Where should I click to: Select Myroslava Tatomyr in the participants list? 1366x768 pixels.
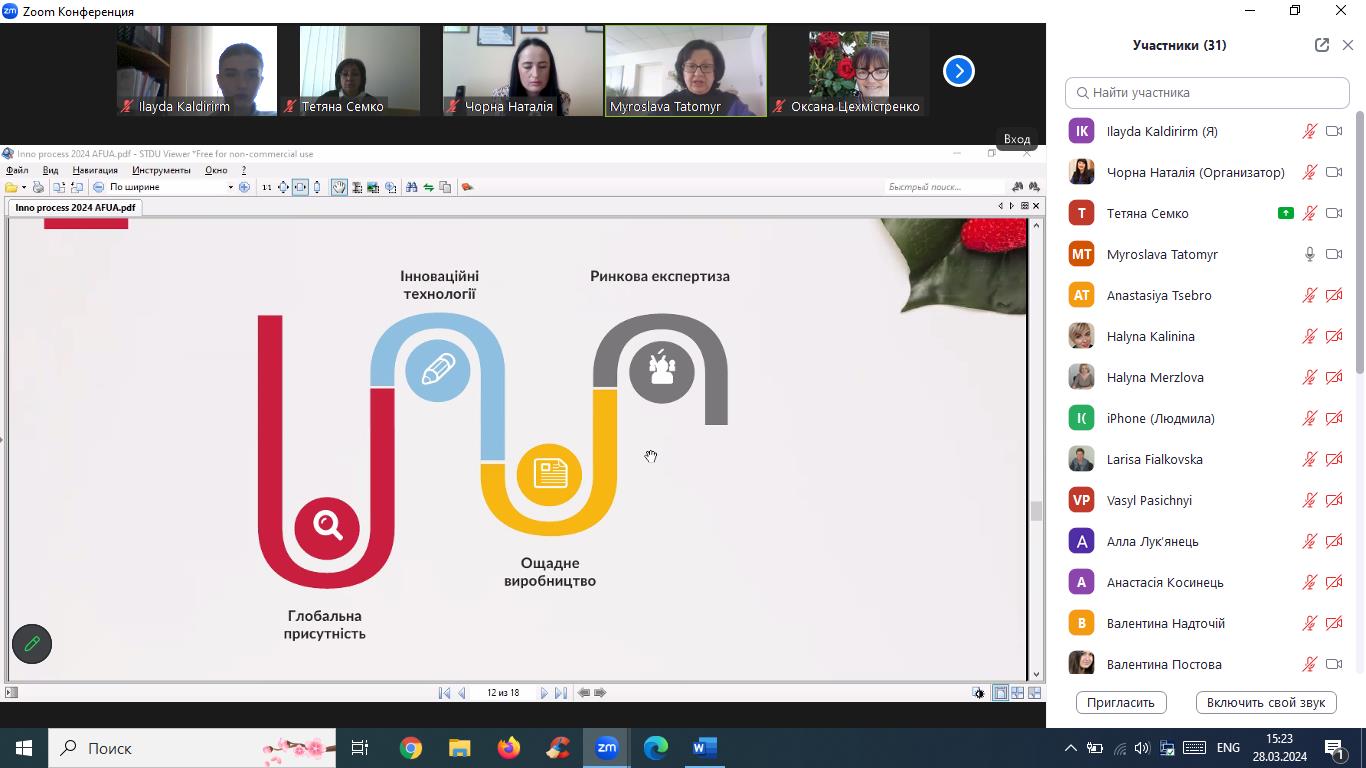click(x=1162, y=254)
